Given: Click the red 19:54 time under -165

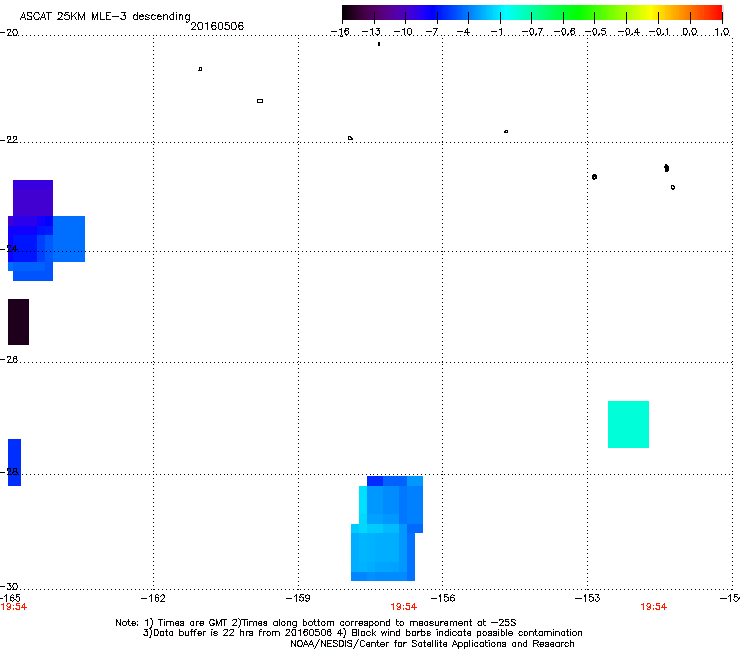Looking at the screenshot, I should point(14,607).
